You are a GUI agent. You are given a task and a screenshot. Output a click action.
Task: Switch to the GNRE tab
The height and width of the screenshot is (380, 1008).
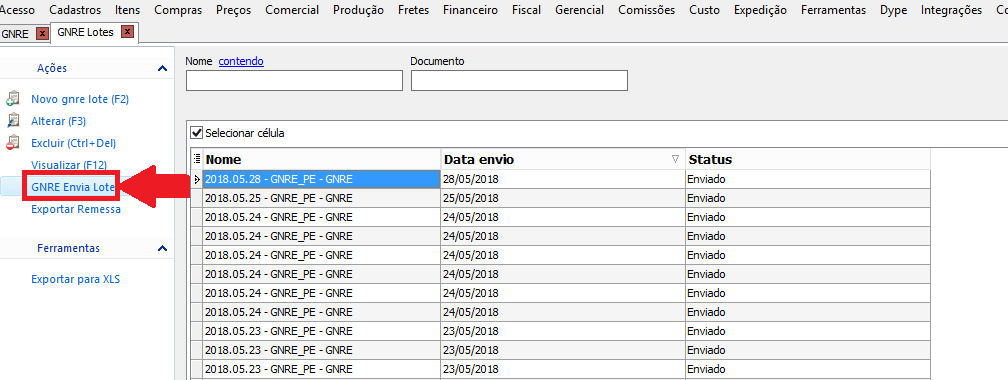pyautogui.click(x=15, y=34)
